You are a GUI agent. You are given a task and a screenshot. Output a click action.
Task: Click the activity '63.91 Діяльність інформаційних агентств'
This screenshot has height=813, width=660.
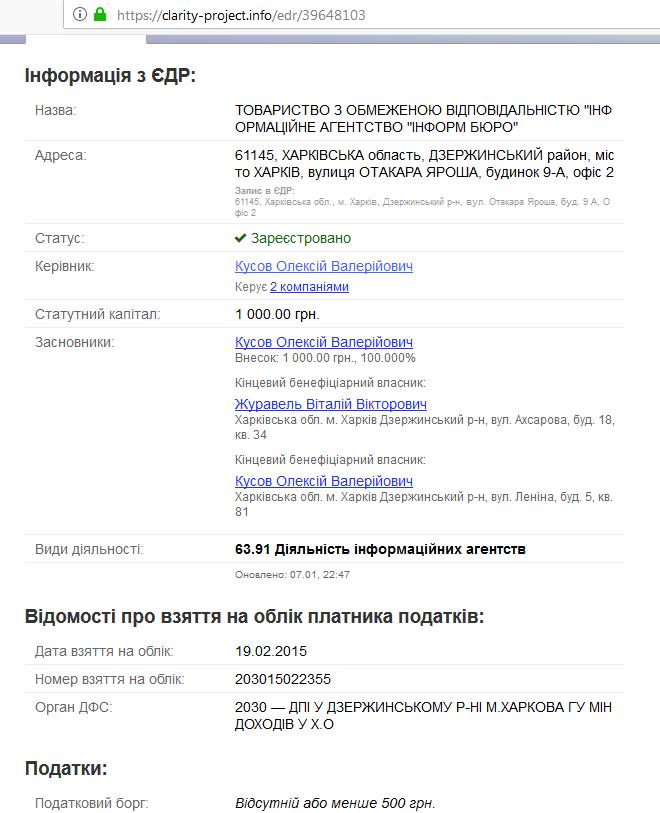(380, 549)
